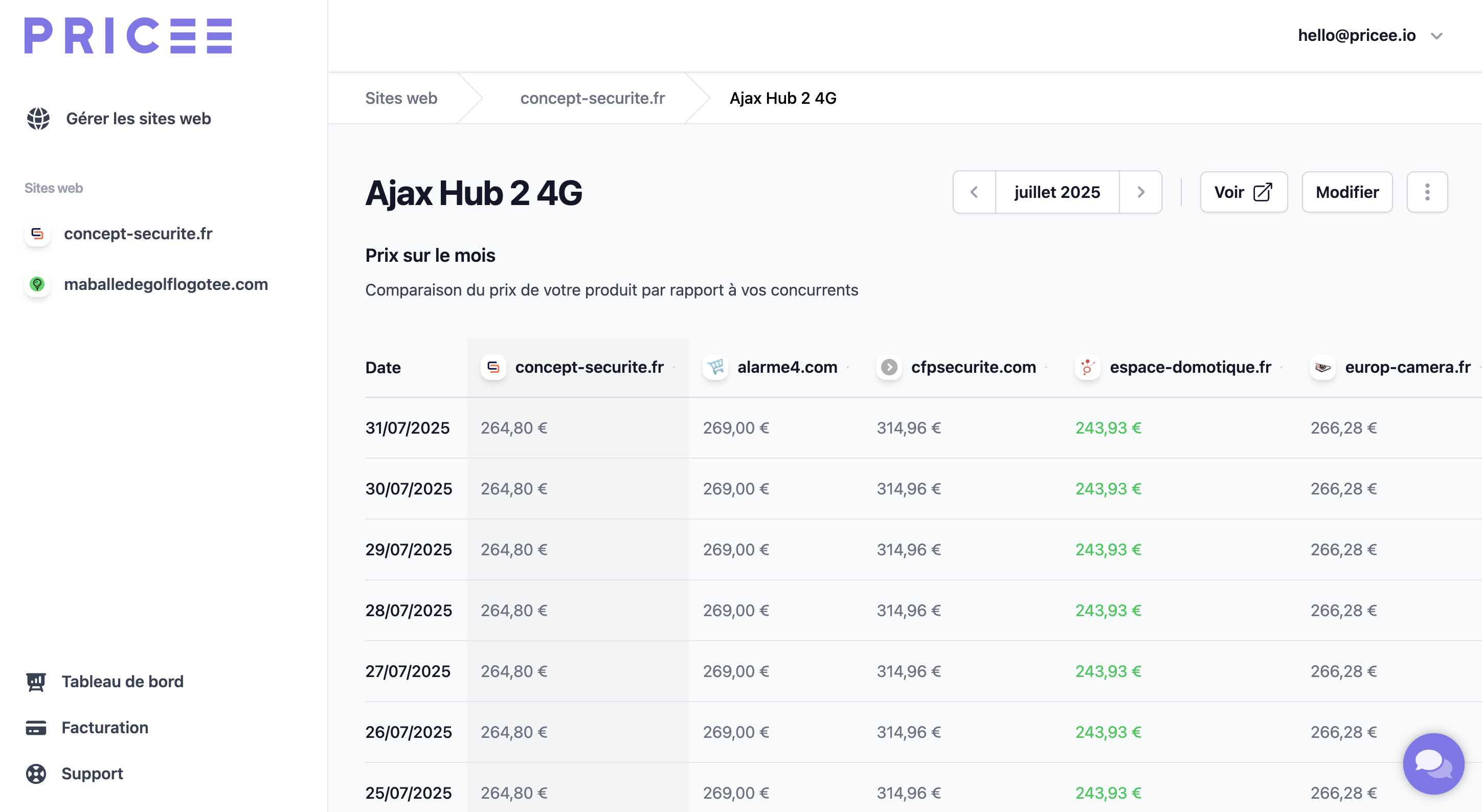The width and height of the screenshot is (1482, 812).
Task: Click the alarme4.com cart favicon in the table header
Action: [x=715, y=368]
